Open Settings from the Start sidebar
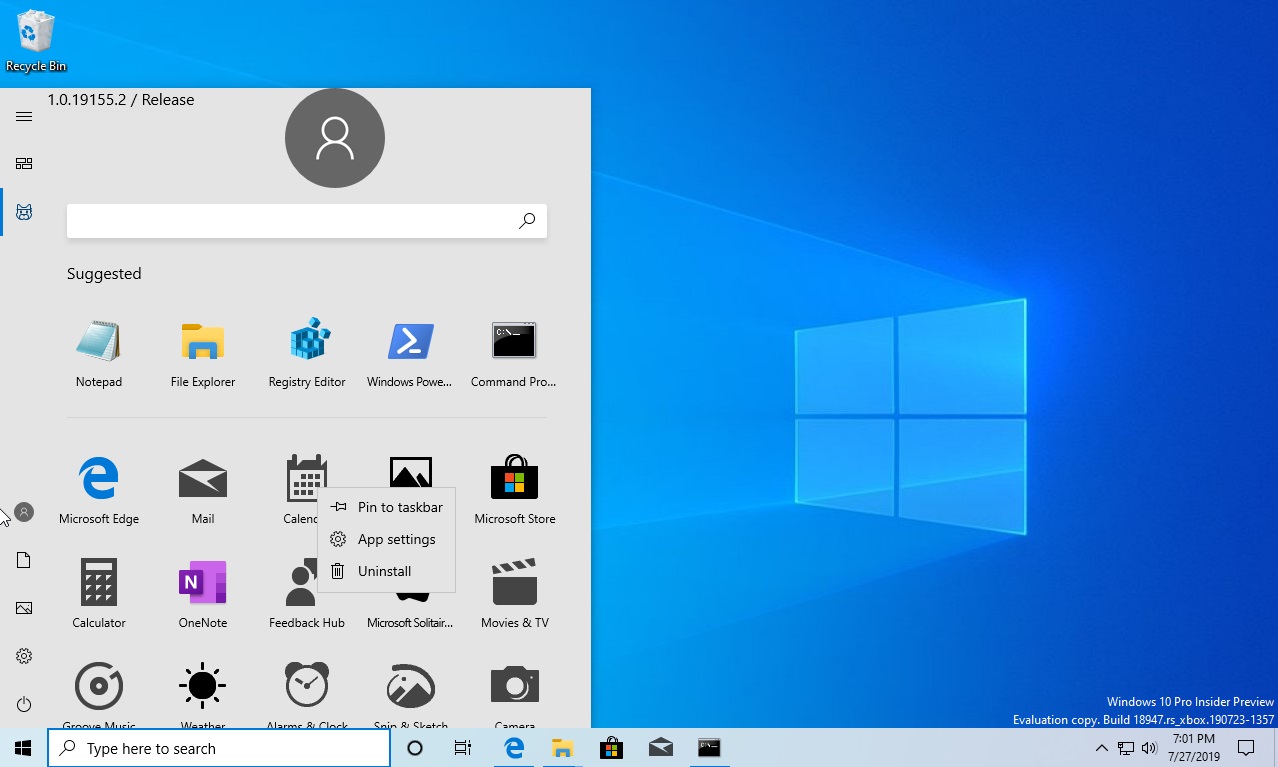The width and height of the screenshot is (1278, 767). (x=23, y=655)
